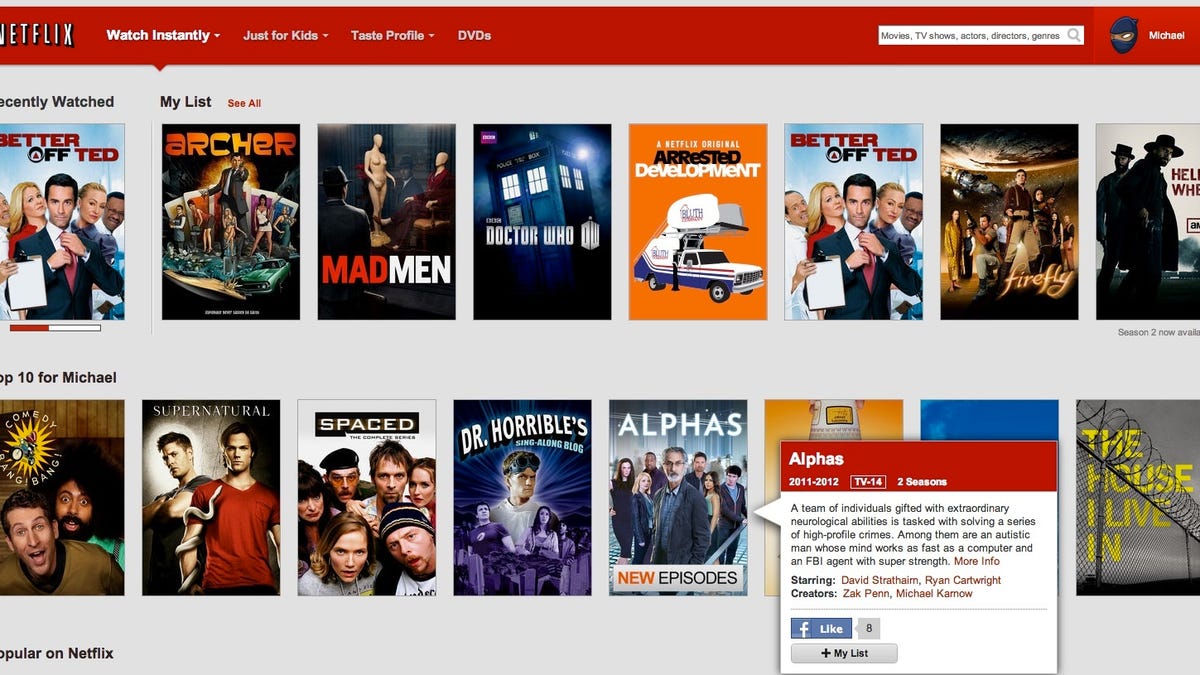The width and height of the screenshot is (1200, 675).
Task: Add Alphas to My List
Action: tap(843, 653)
